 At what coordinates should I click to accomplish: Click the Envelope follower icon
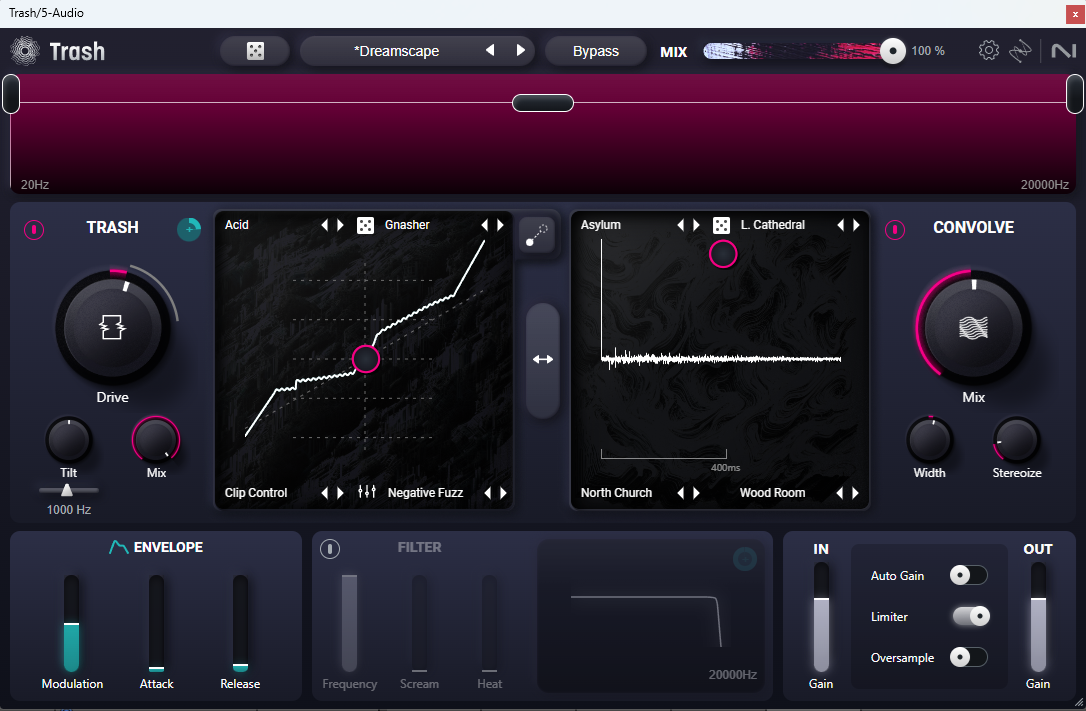(118, 547)
